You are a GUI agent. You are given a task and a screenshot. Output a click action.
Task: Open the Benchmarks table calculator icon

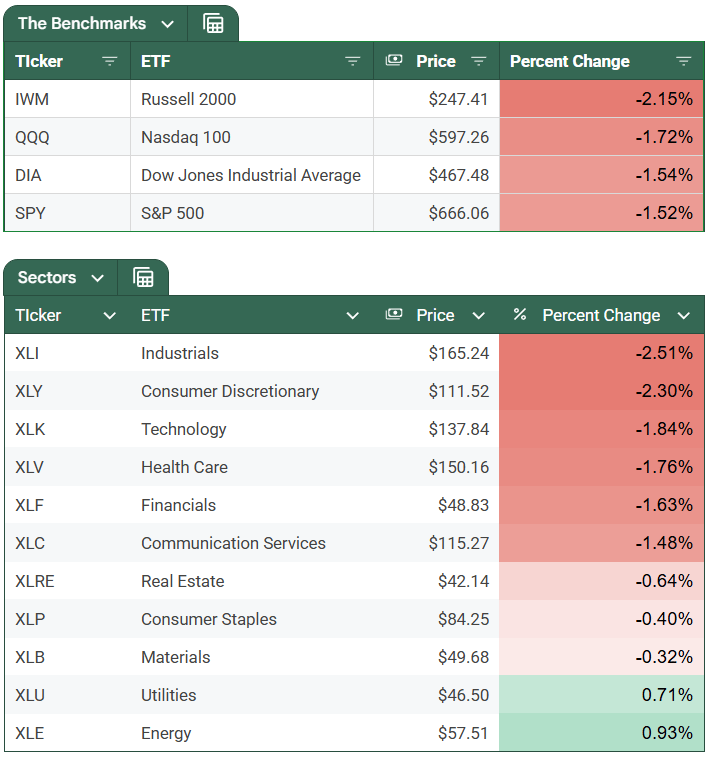(213, 23)
